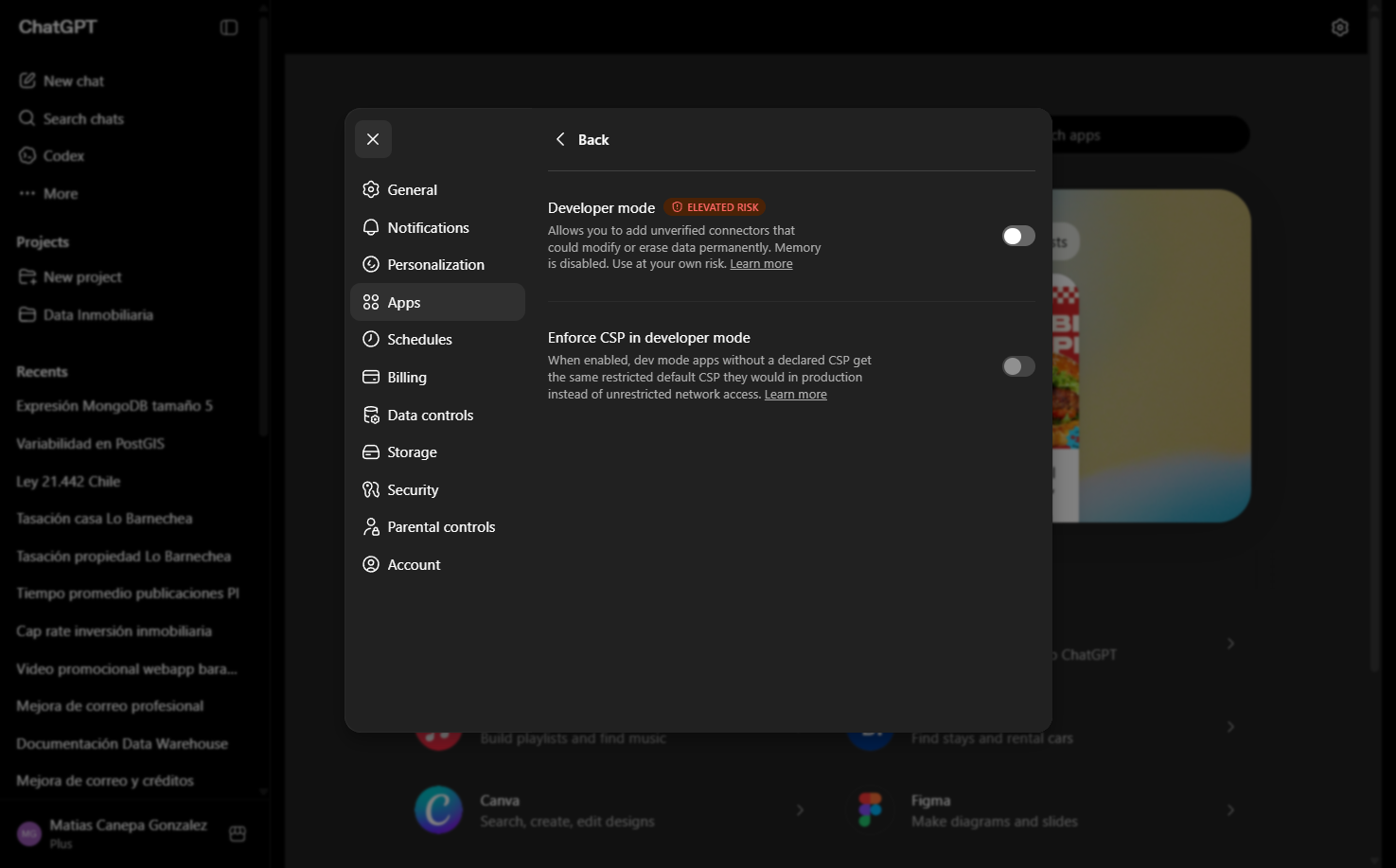Select the Data controls settings tab

point(437,415)
